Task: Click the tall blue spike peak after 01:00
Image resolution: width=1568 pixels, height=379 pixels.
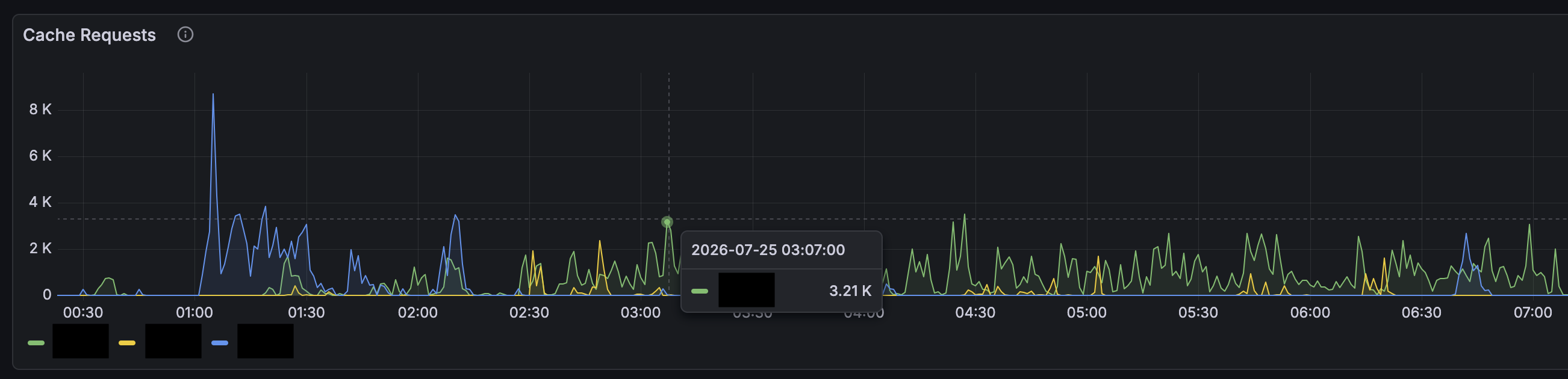Action: [213, 94]
